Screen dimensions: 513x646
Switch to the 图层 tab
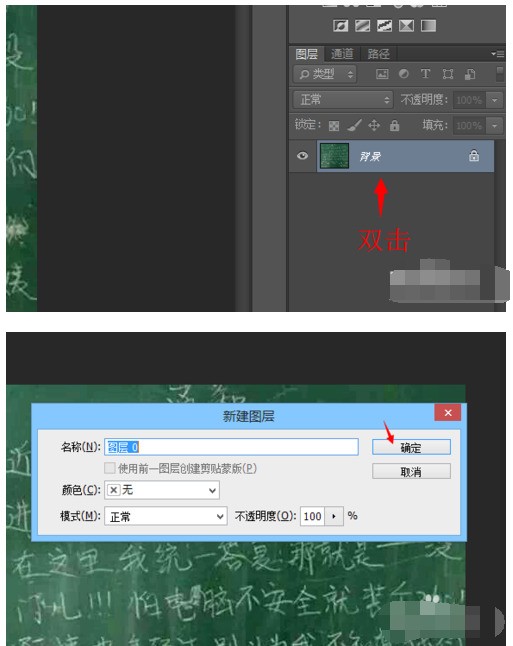(x=306, y=54)
